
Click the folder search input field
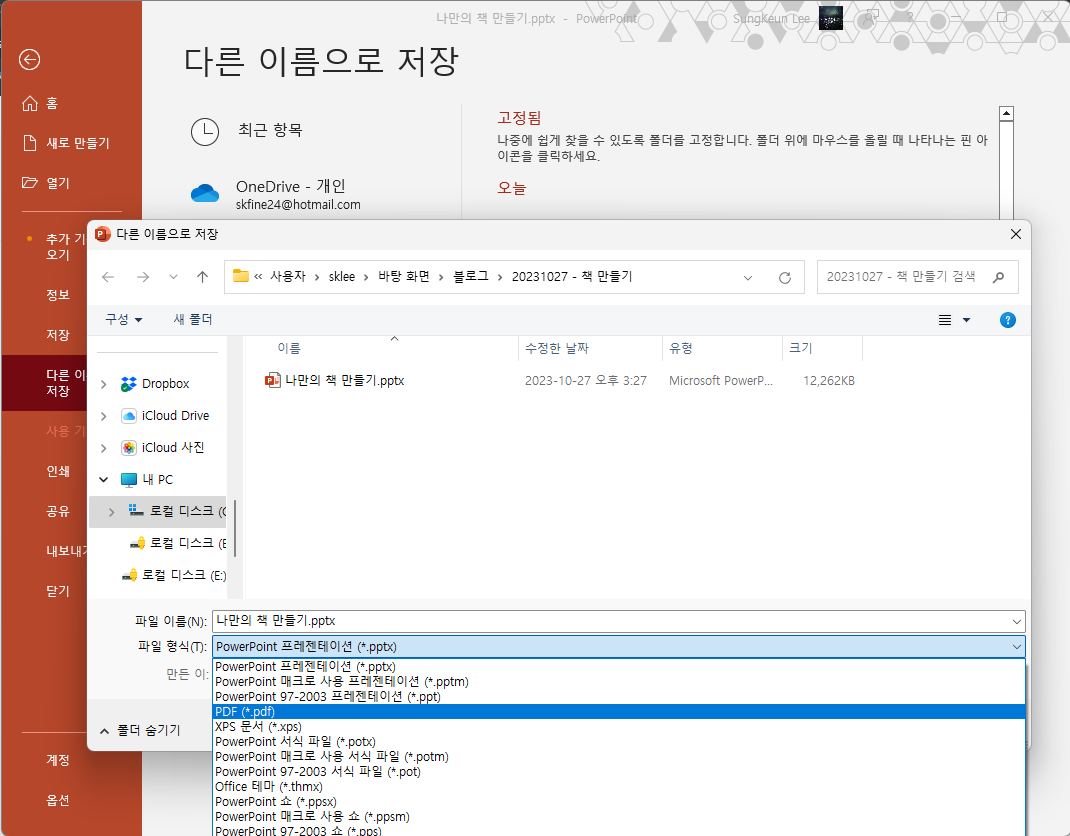(x=902, y=276)
